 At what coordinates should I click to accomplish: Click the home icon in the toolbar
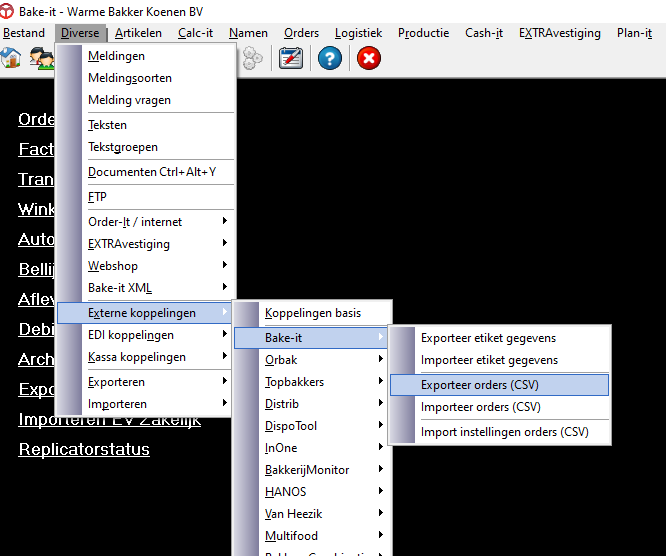coord(11,58)
